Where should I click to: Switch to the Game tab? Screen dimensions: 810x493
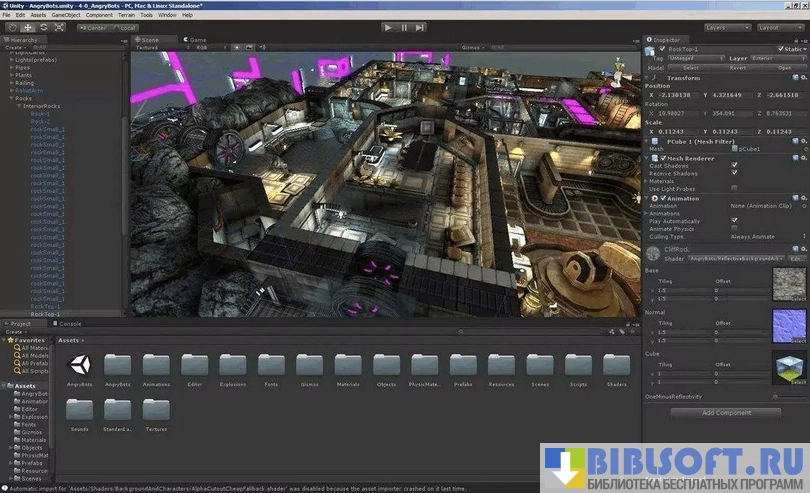tap(196, 40)
